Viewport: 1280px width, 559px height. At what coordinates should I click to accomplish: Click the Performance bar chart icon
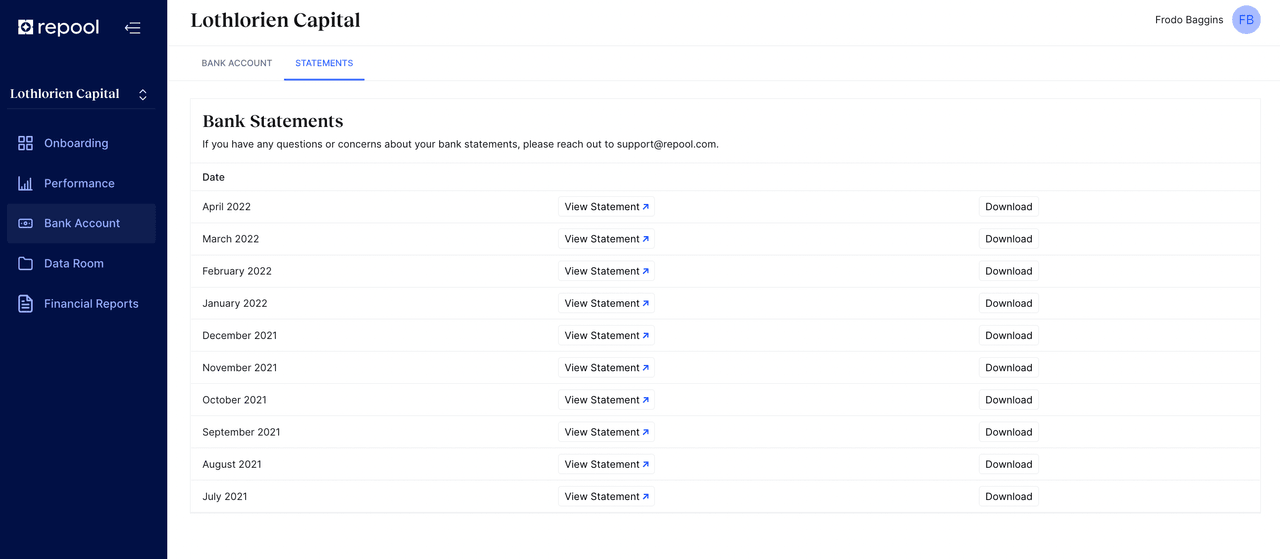point(26,183)
